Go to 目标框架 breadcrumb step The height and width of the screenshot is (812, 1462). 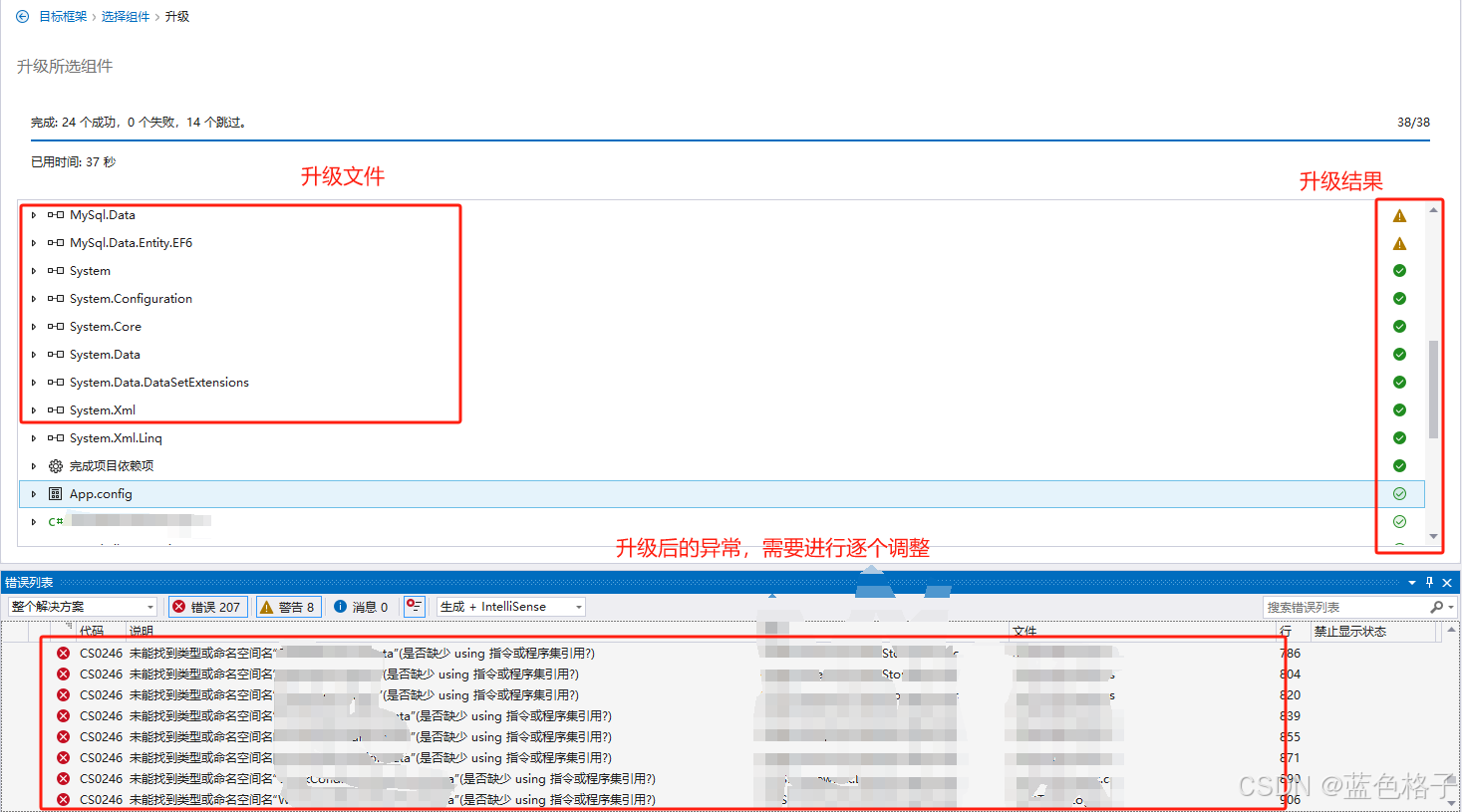pos(63,17)
